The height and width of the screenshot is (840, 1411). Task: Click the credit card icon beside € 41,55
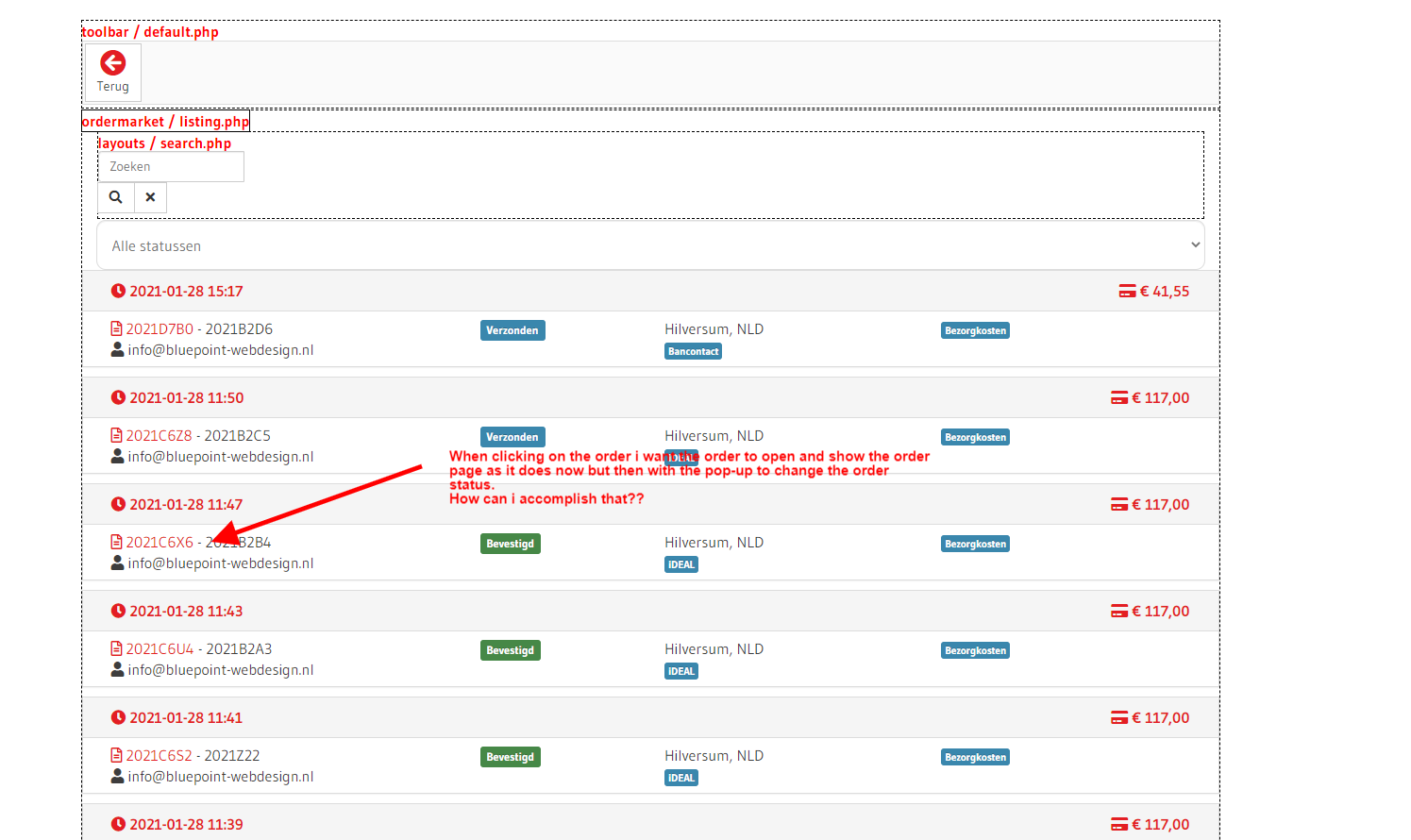(1127, 291)
